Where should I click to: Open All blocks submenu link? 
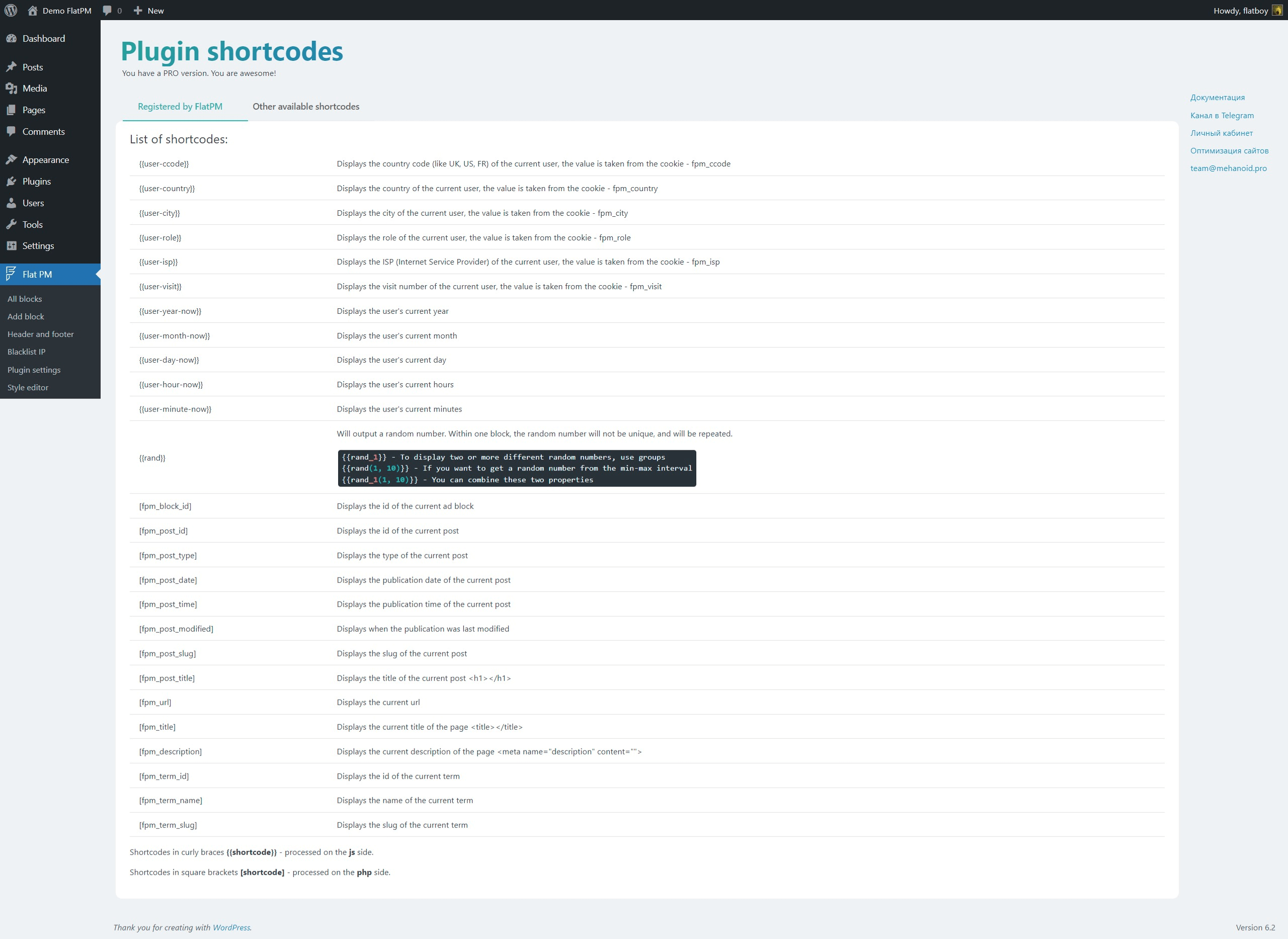coord(25,299)
